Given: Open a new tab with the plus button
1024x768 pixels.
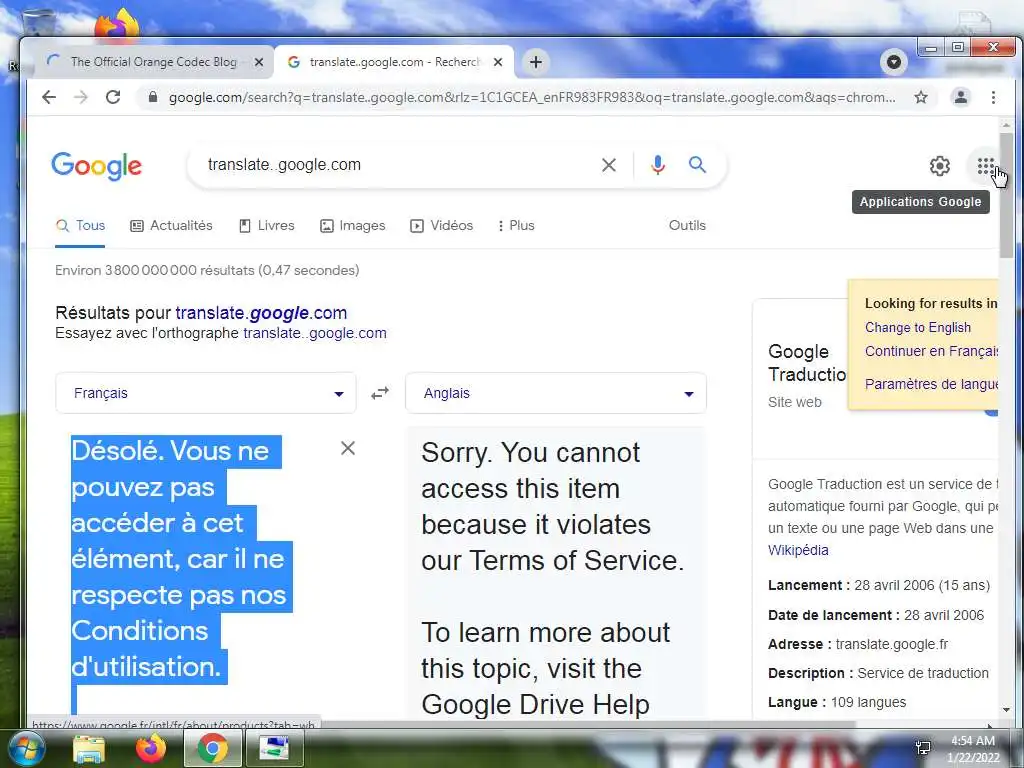Looking at the screenshot, I should [x=536, y=62].
